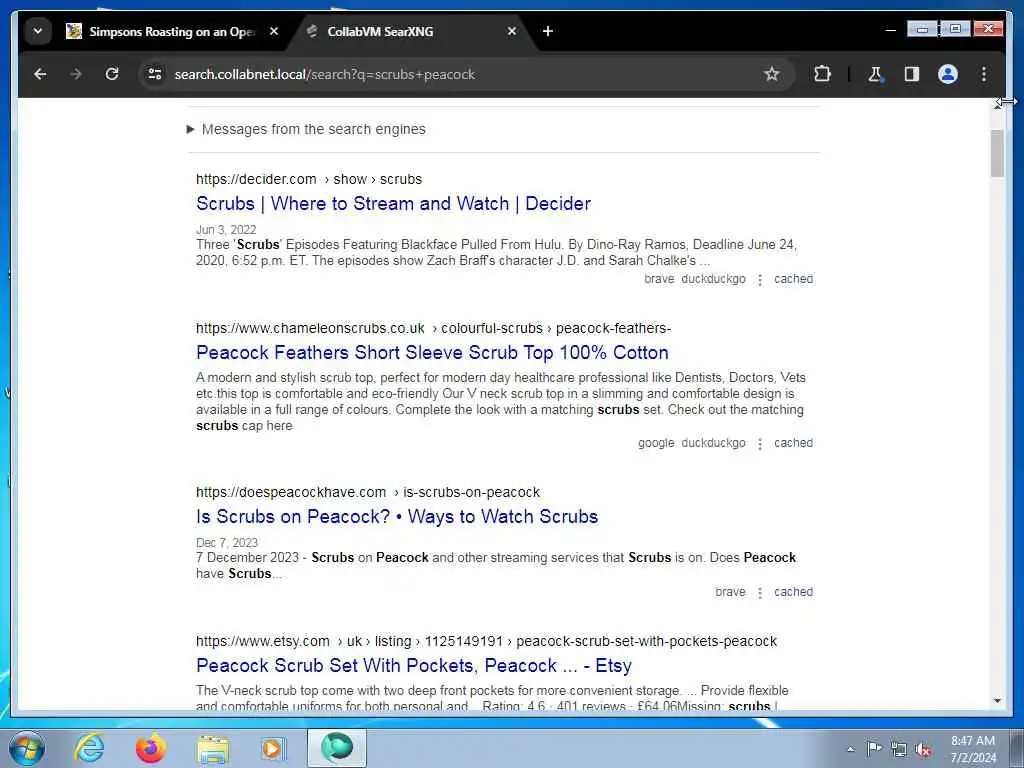
Task: Open Is Scrubs on Peacock result
Action: tap(396, 517)
